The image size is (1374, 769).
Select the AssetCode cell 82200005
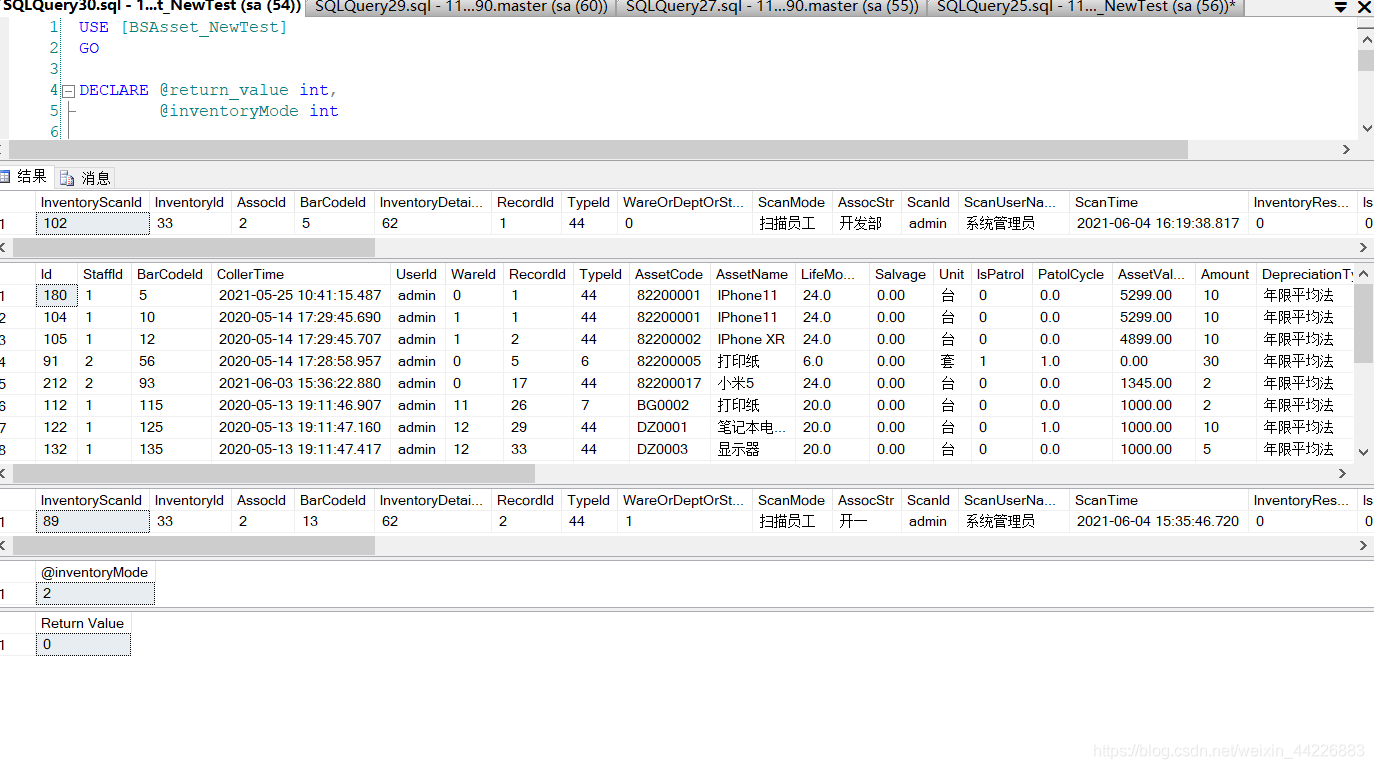(671, 361)
